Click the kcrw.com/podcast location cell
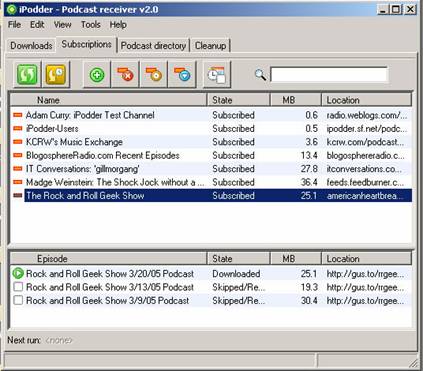The height and width of the screenshot is (371, 423). coord(365,142)
